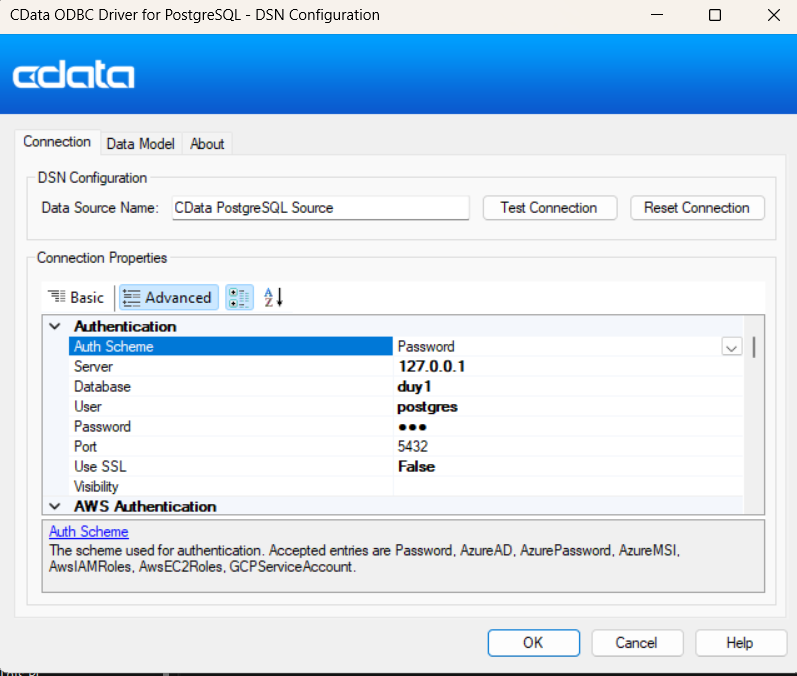Collapse the Authentication section

pyautogui.click(x=55, y=326)
